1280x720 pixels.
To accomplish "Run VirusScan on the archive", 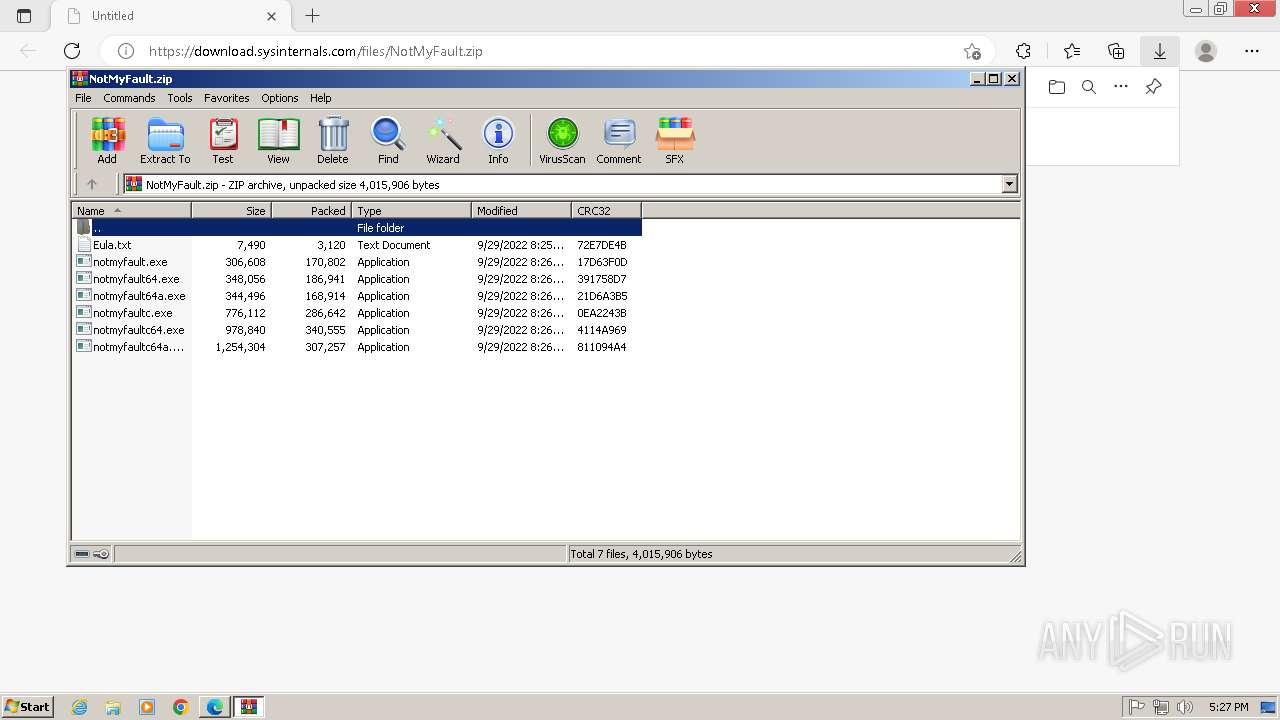I will [562, 140].
